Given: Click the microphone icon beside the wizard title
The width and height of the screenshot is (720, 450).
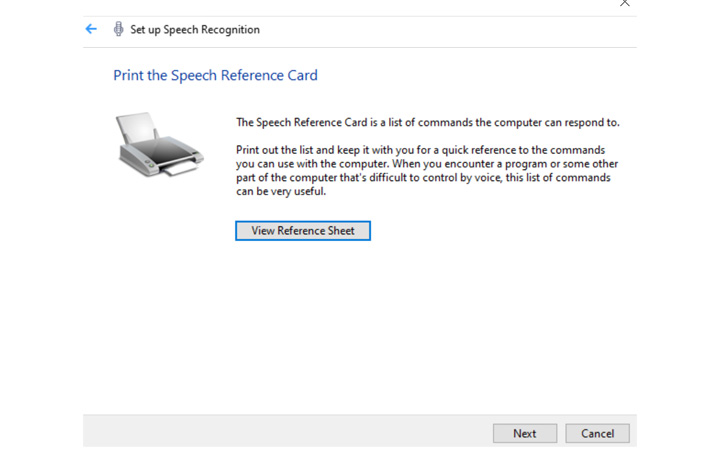Looking at the screenshot, I should 118,29.
